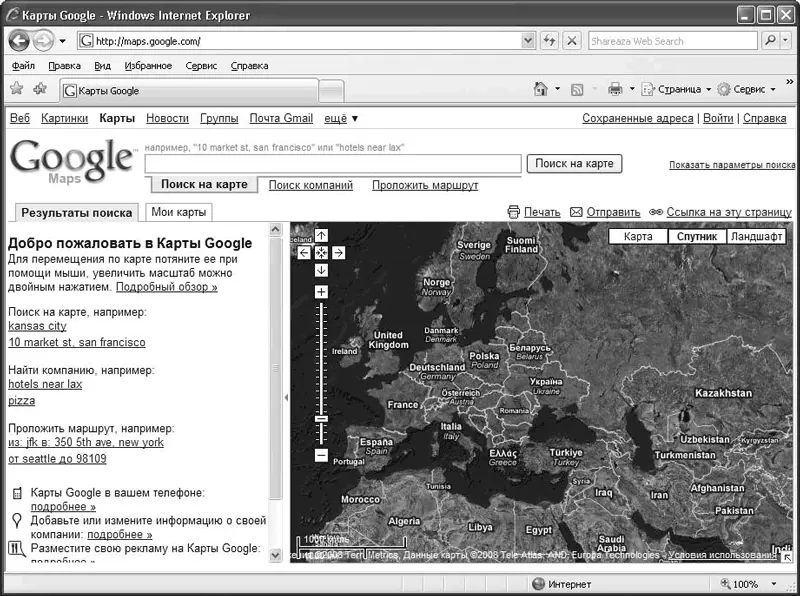Refresh the page using the refresh icon

click(549, 41)
